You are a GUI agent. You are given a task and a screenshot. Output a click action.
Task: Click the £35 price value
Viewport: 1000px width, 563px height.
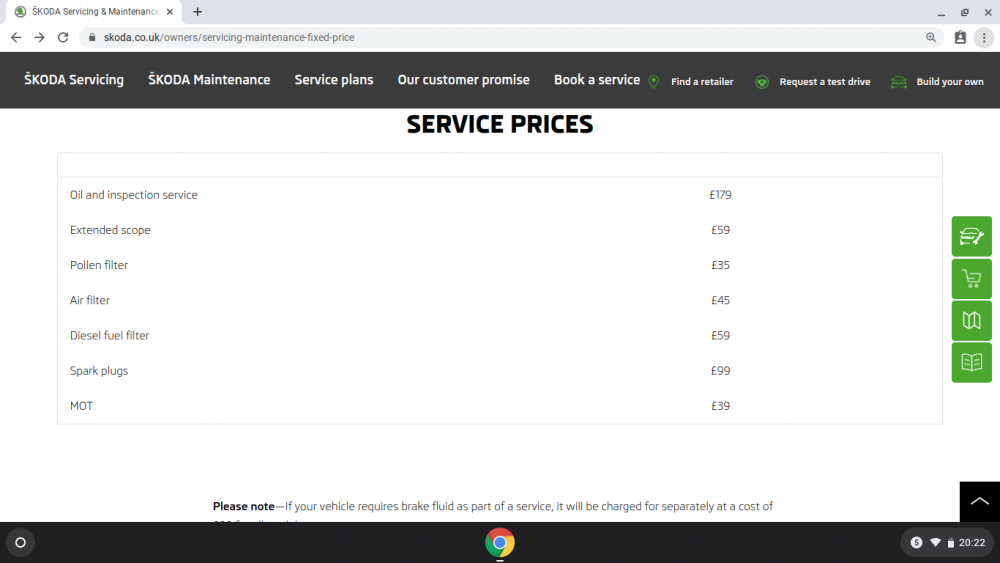click(721, 265)
